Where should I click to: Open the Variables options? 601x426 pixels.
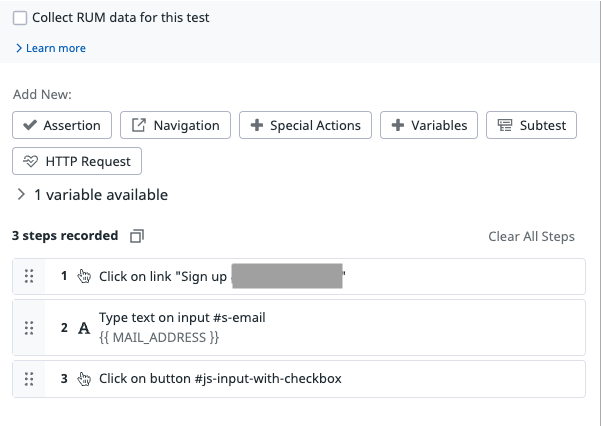click(429, 125)
